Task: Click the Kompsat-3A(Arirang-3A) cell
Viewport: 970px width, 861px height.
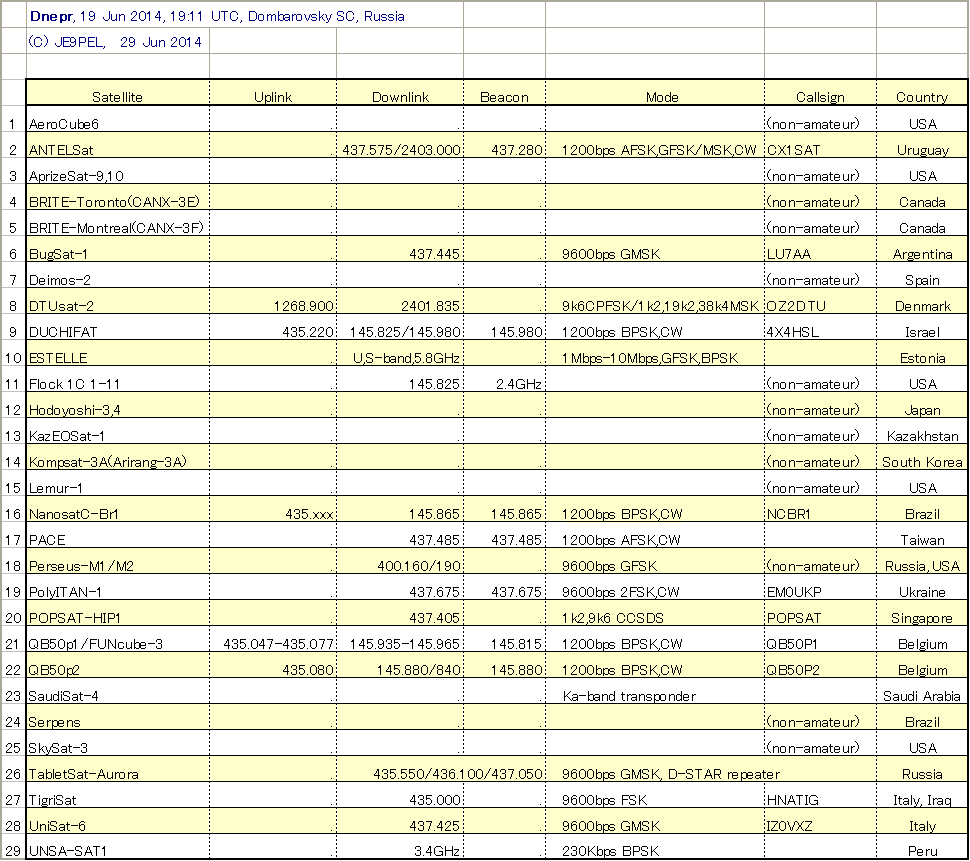Action: point(118,456)
